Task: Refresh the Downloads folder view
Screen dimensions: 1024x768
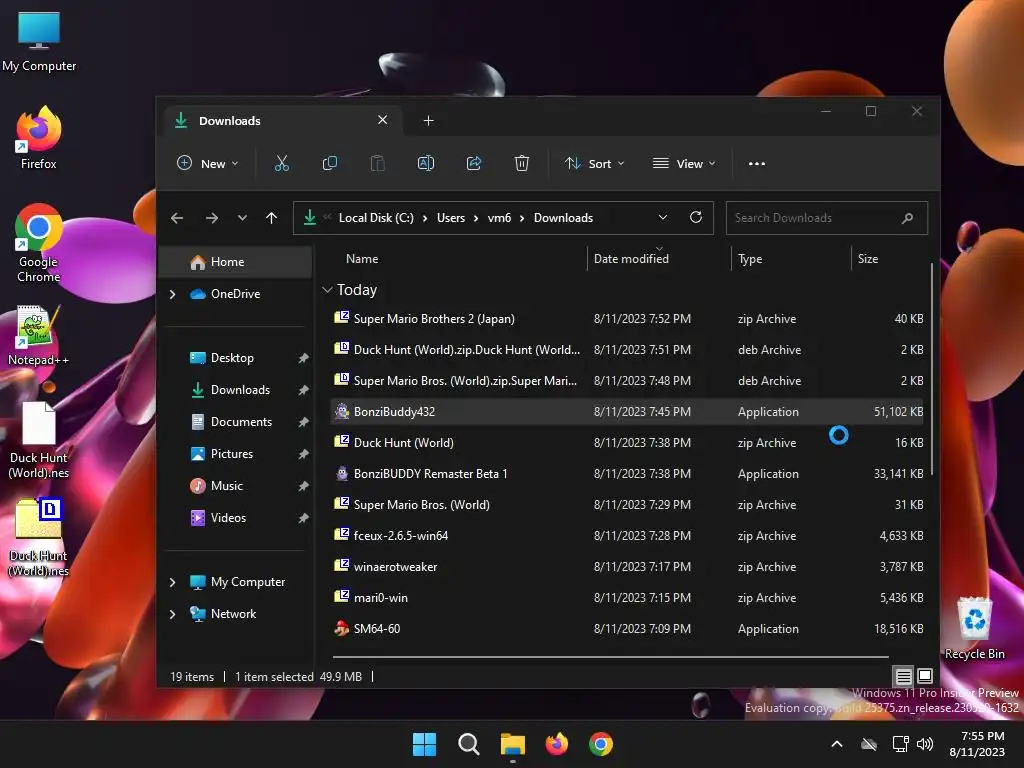Action: click(696, 217)
